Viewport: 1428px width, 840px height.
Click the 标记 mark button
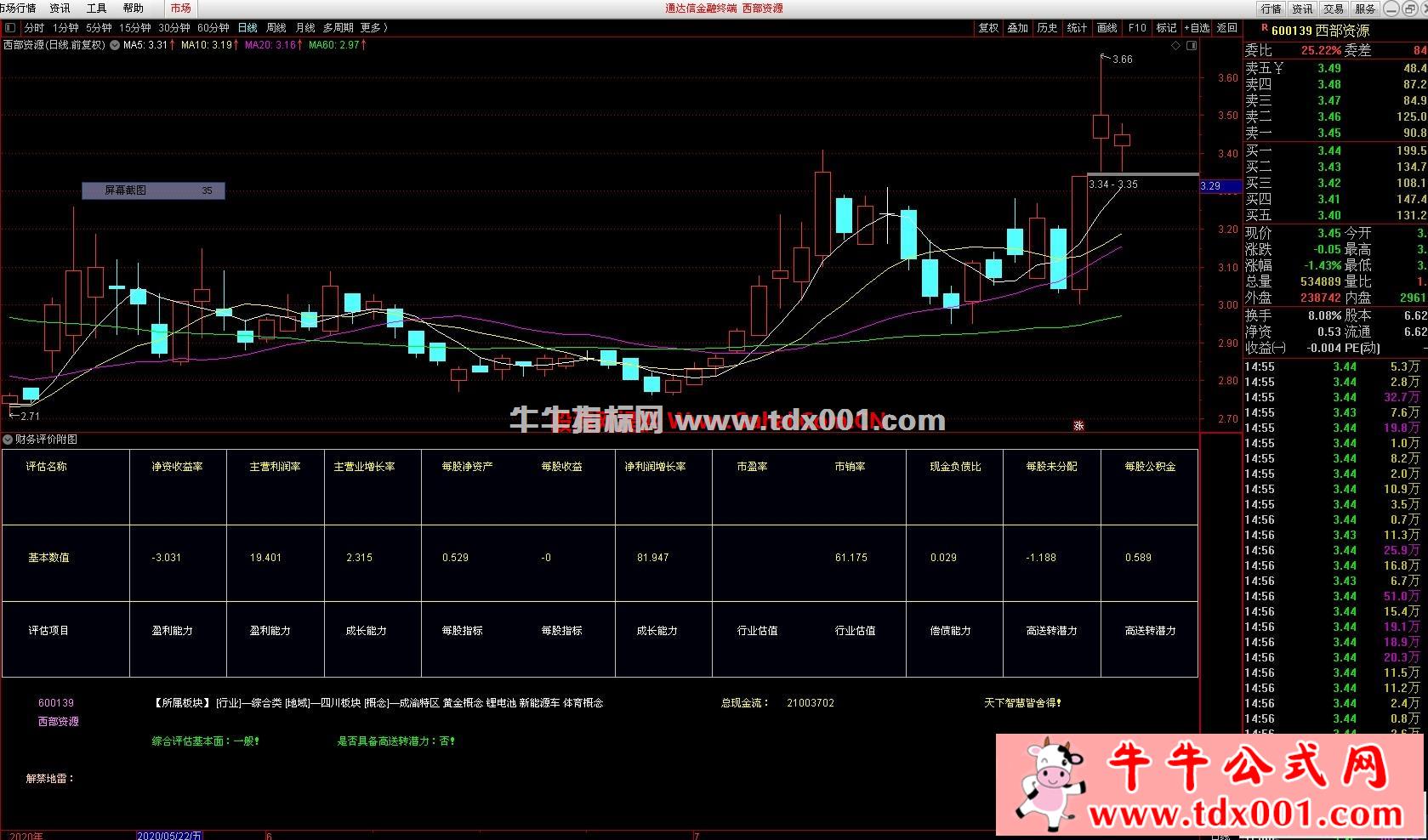[x=1167, y=28]
